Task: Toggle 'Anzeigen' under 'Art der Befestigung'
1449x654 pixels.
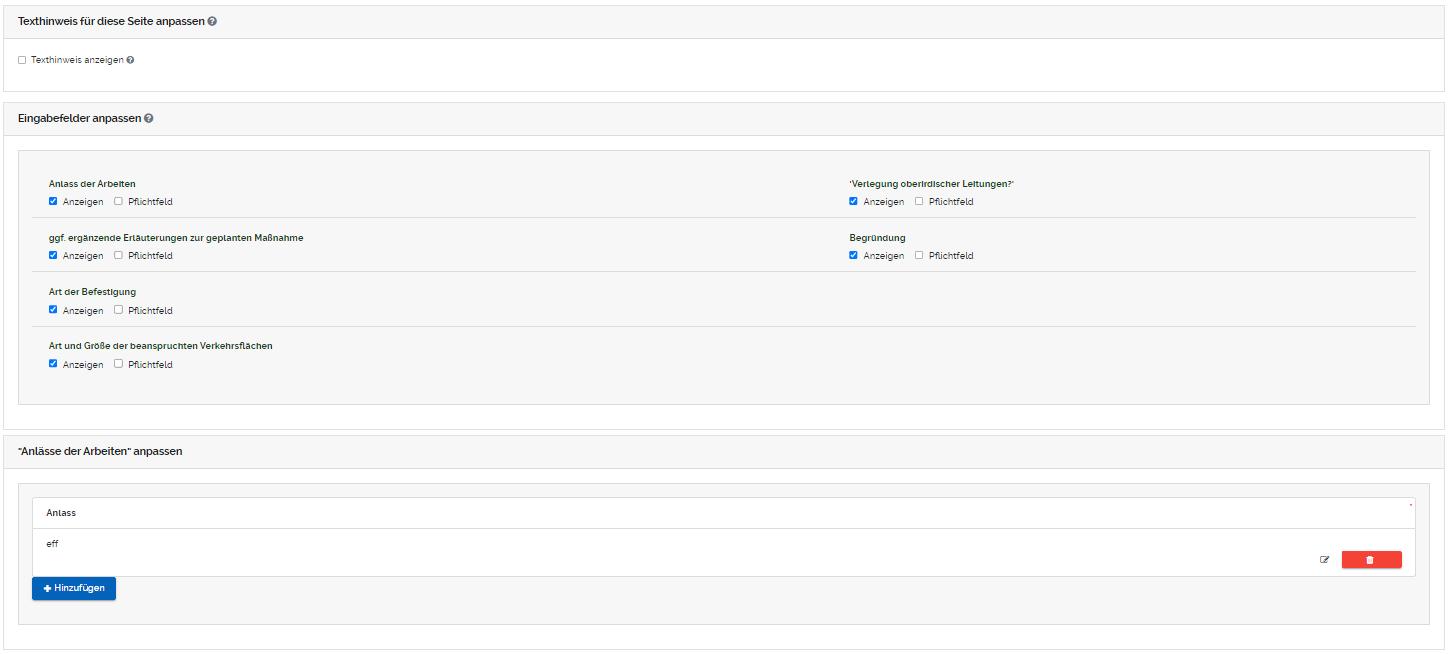Action: [53, 310]
